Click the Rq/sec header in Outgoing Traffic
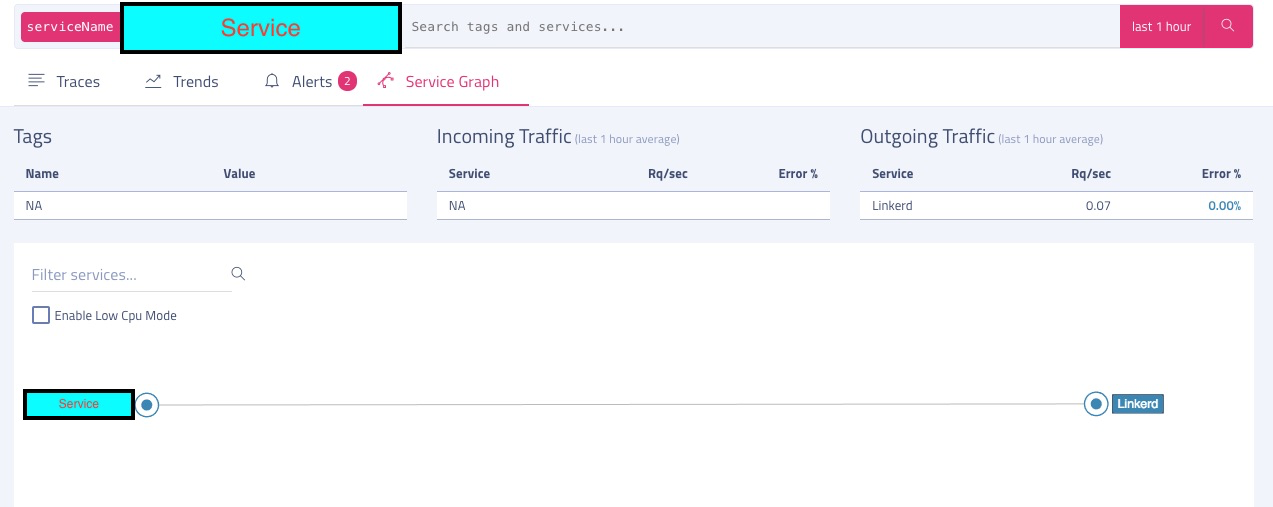 click(x=1091, y=174)
